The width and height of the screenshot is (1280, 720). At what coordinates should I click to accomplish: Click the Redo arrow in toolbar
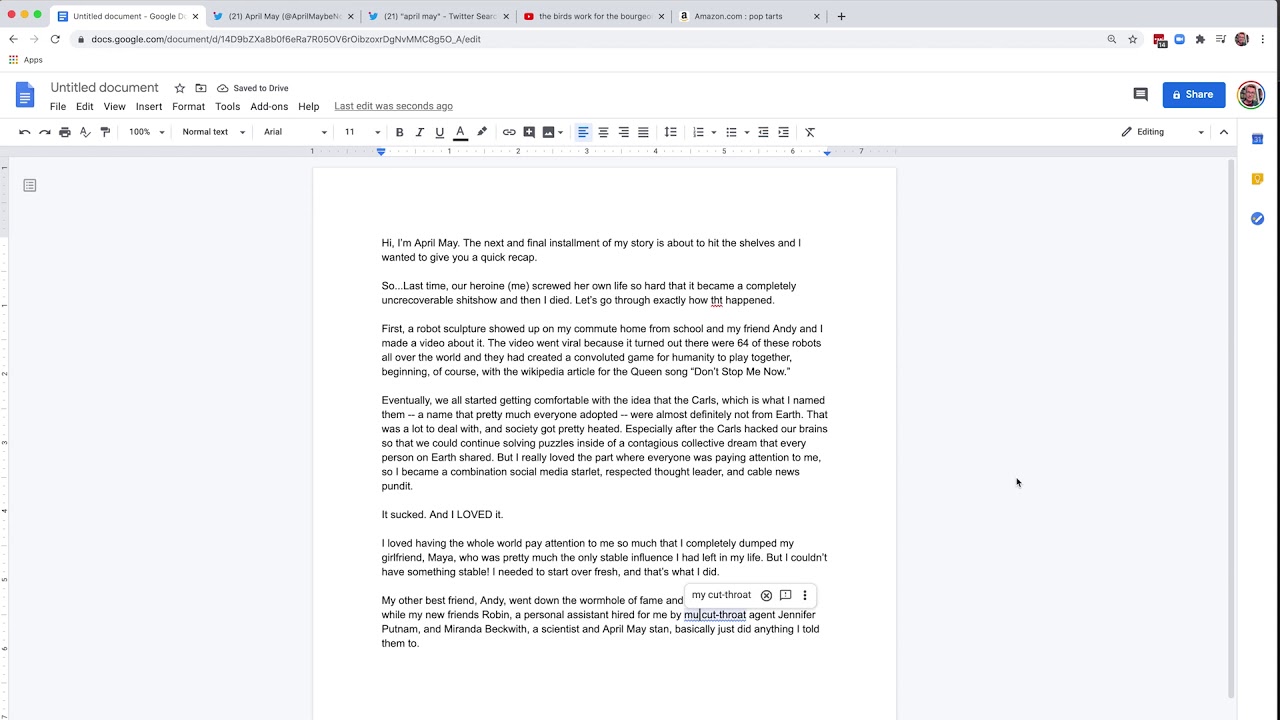coord(45,132)
